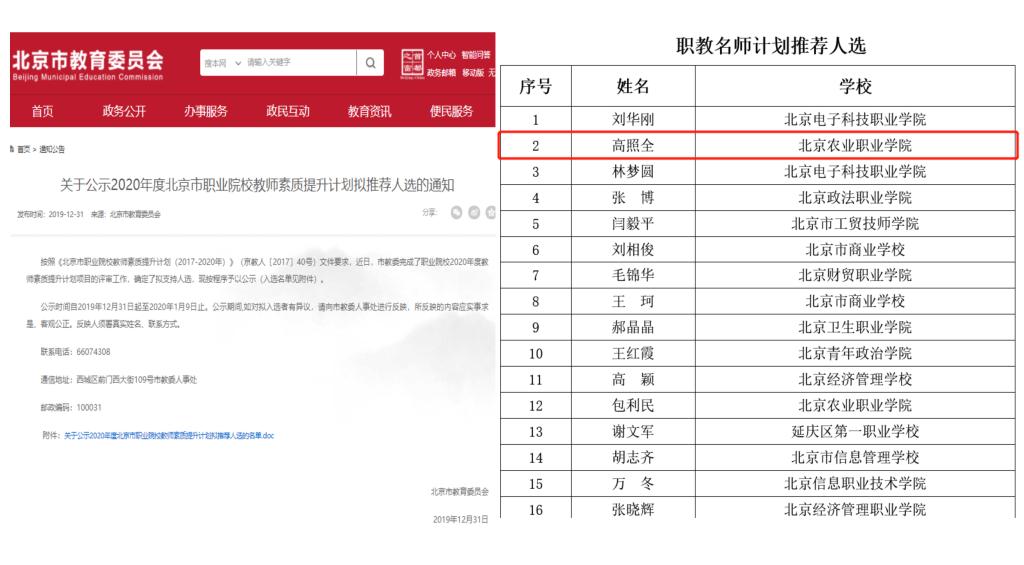Click the second gray share icon
Image resolution: width=1024 pixels, height=565 pixels.
[474, 213]
